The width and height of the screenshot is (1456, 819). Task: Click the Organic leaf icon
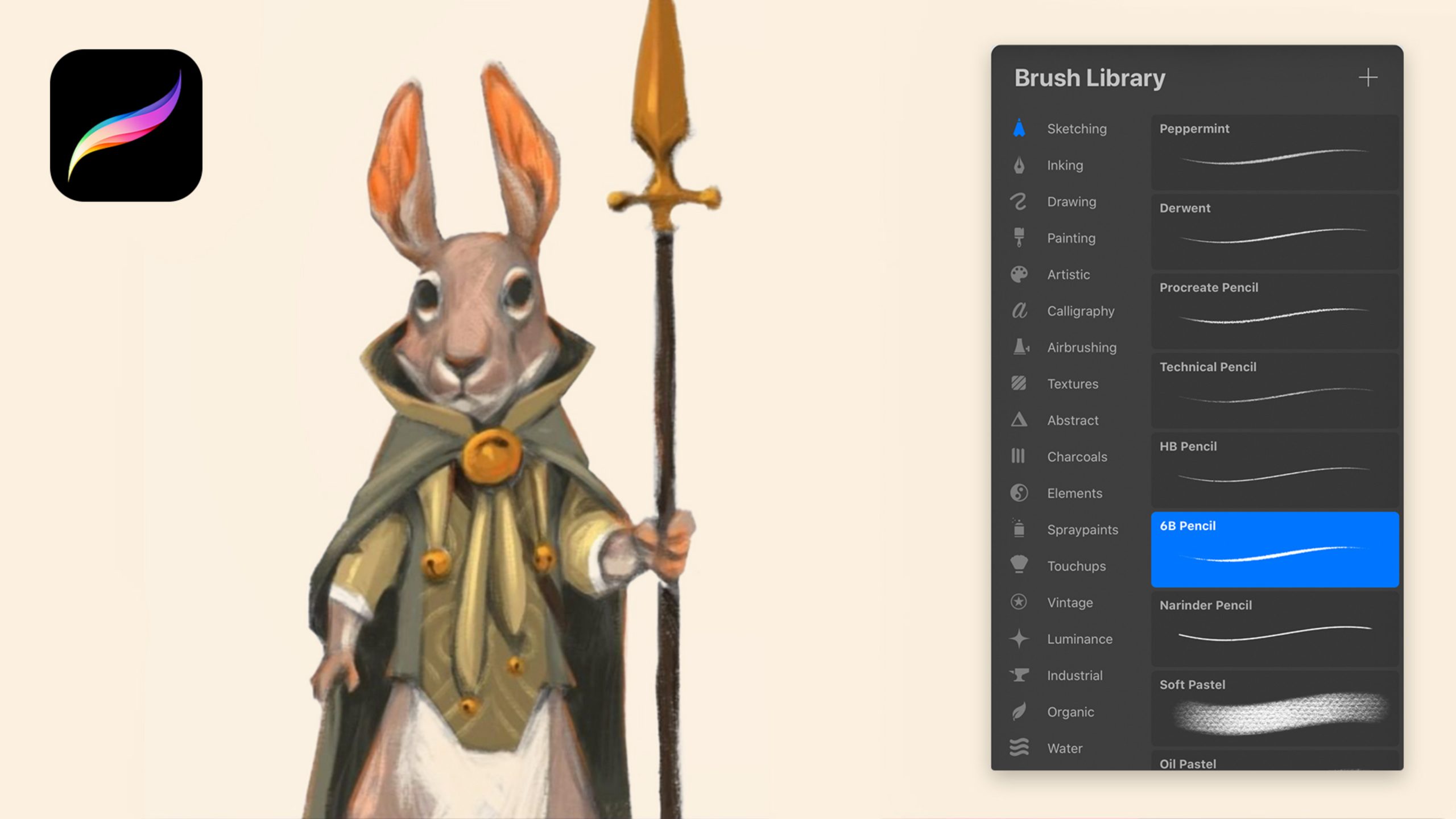(x=1019, y=712)
